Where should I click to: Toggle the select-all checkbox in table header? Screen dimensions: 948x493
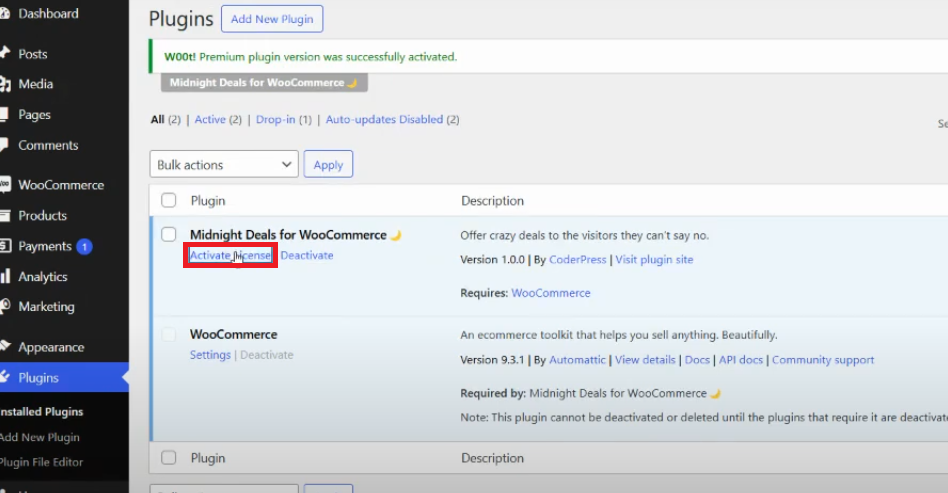click(169, 201)
